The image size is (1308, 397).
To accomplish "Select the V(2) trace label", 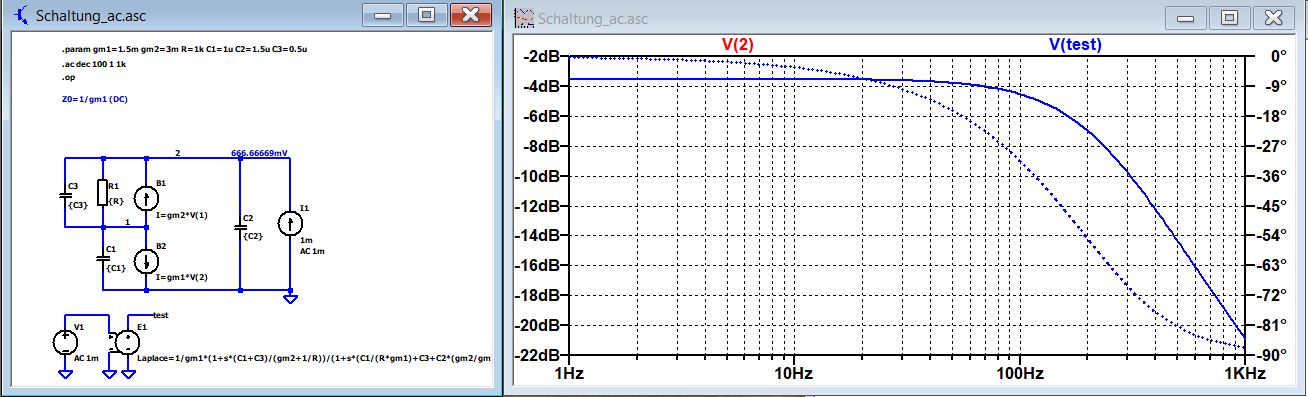I will 738,45.
